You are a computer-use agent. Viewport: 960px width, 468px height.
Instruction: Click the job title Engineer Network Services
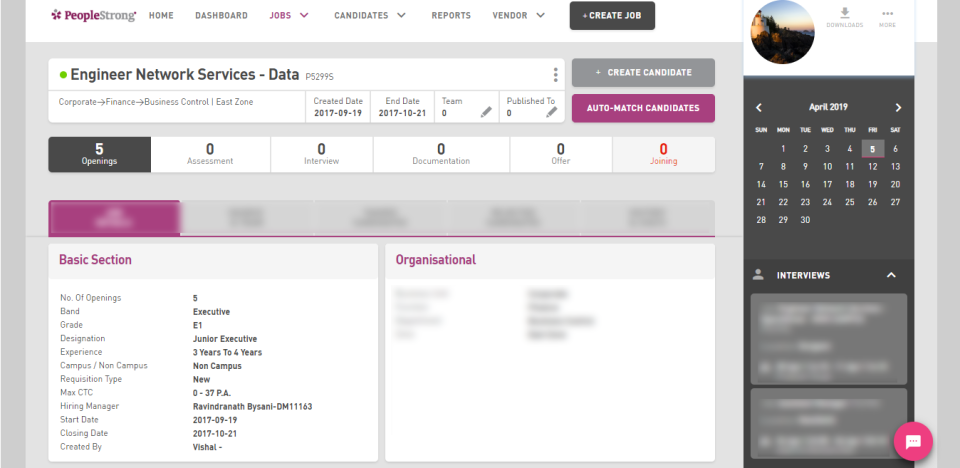pyautogui.click(x=185, y=75)
